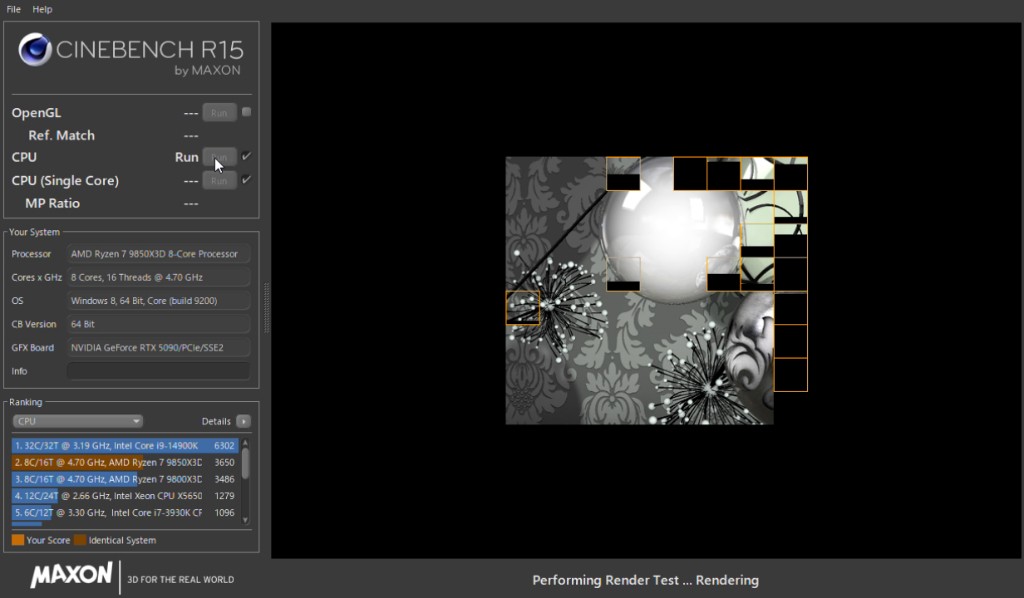The image size is (1024, 598).
Task: Click the Details arrow button
Action: click(243, 421)
